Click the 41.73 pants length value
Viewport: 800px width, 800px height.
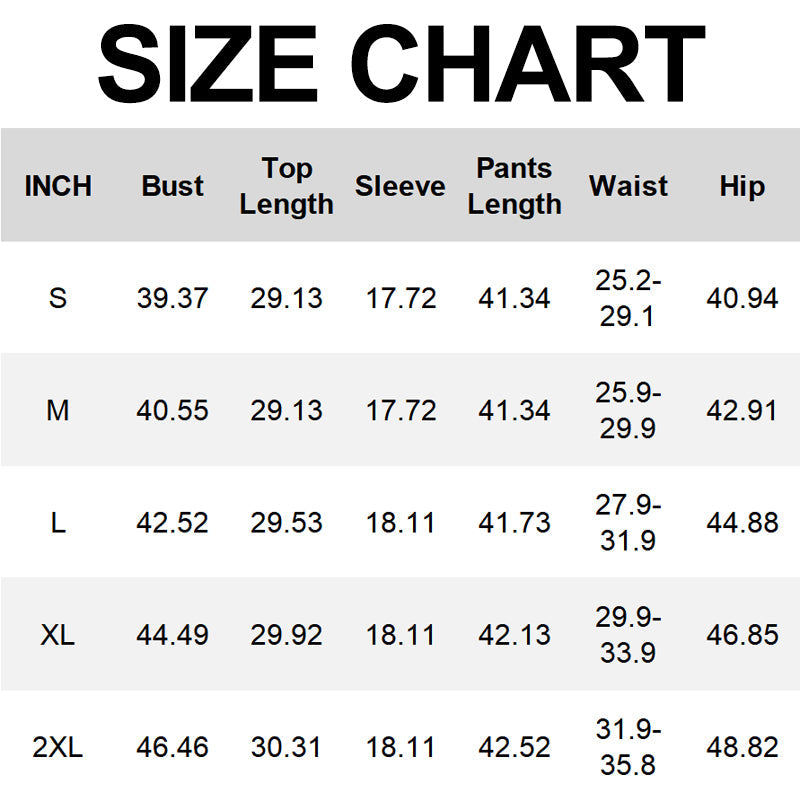coord(514,522)
